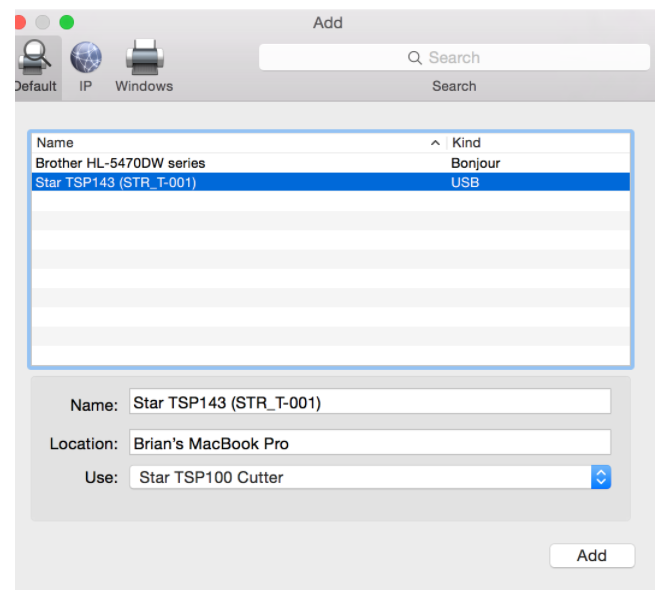Click the yellow minimize window button
The height and width of the screenshot is (602, 671).
(43, 22)
